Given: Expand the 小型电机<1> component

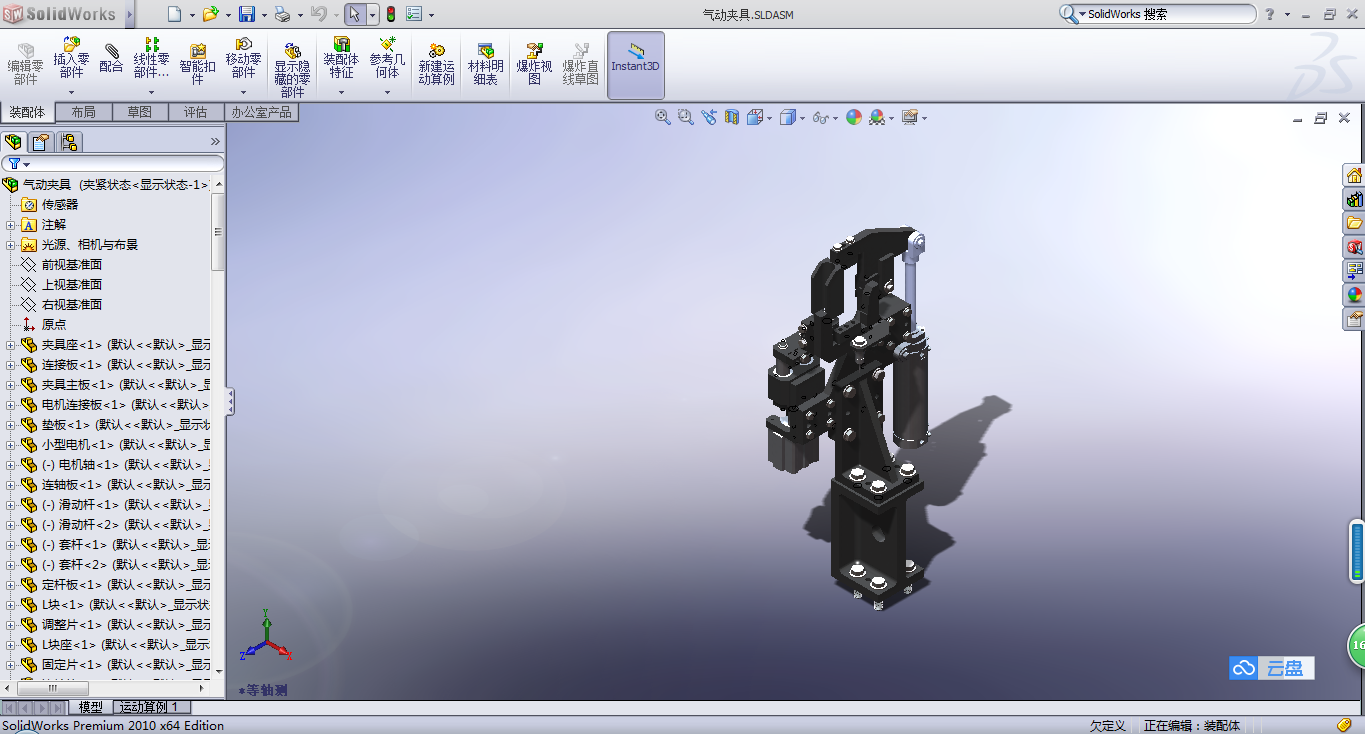Looking at the screenshot, I should point(11,444).
